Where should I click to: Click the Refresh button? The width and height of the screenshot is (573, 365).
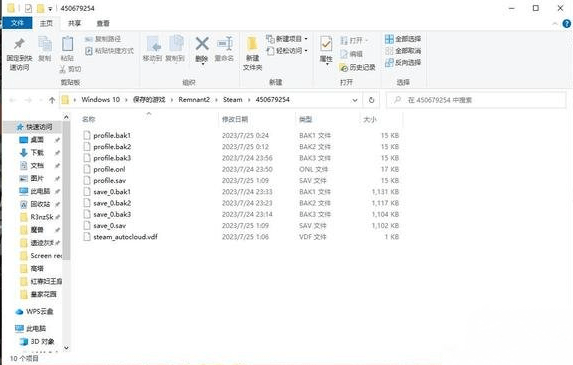pos(371,100)
